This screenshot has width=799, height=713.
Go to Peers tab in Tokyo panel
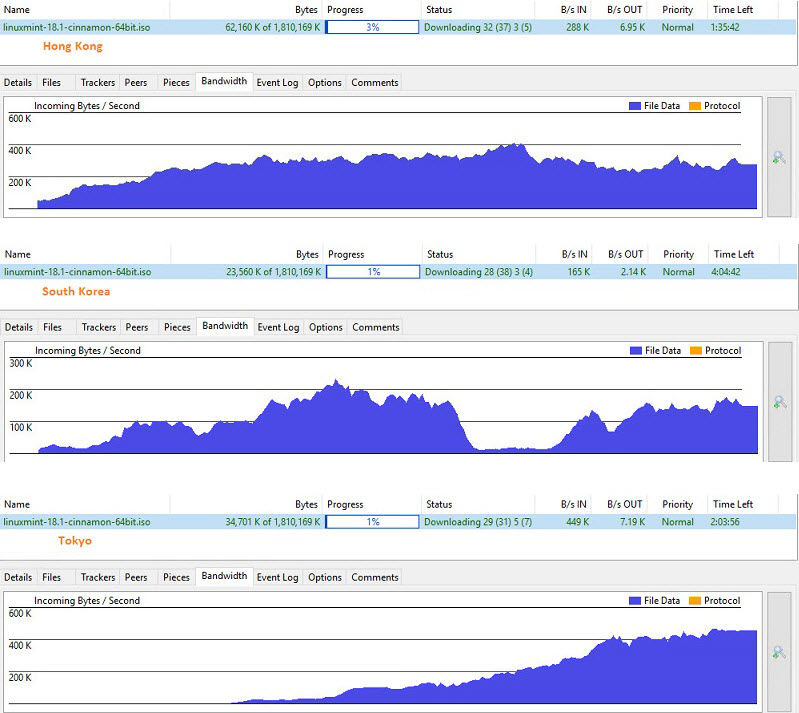coord(136,577)
